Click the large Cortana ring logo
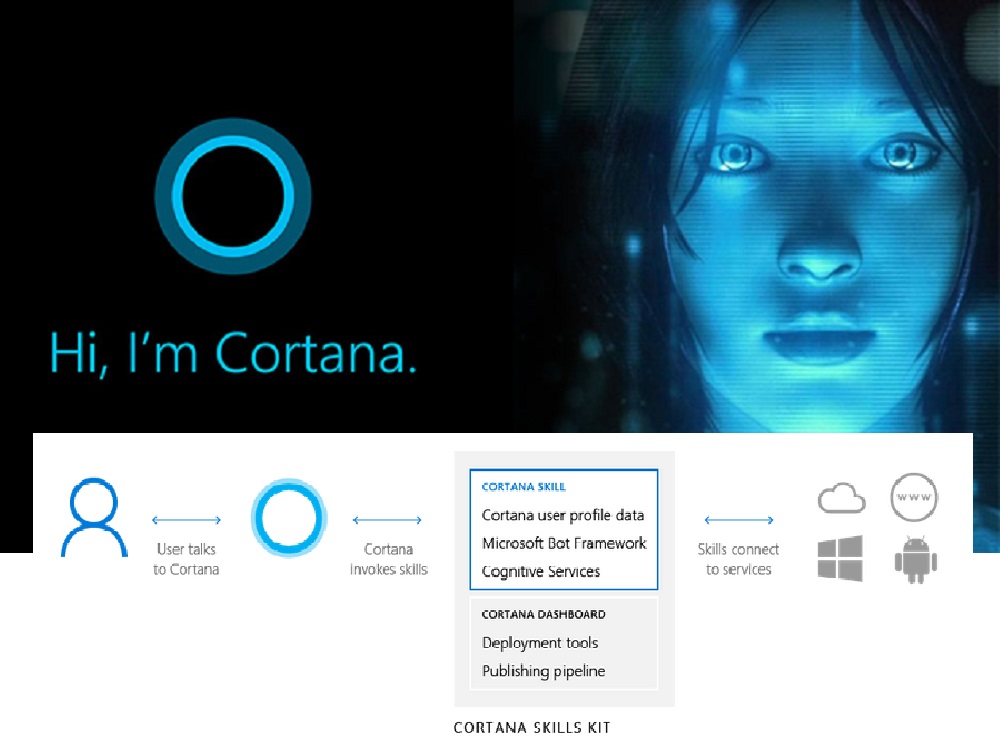This screenshot has height=750, width=1000. tap(233, 196)
